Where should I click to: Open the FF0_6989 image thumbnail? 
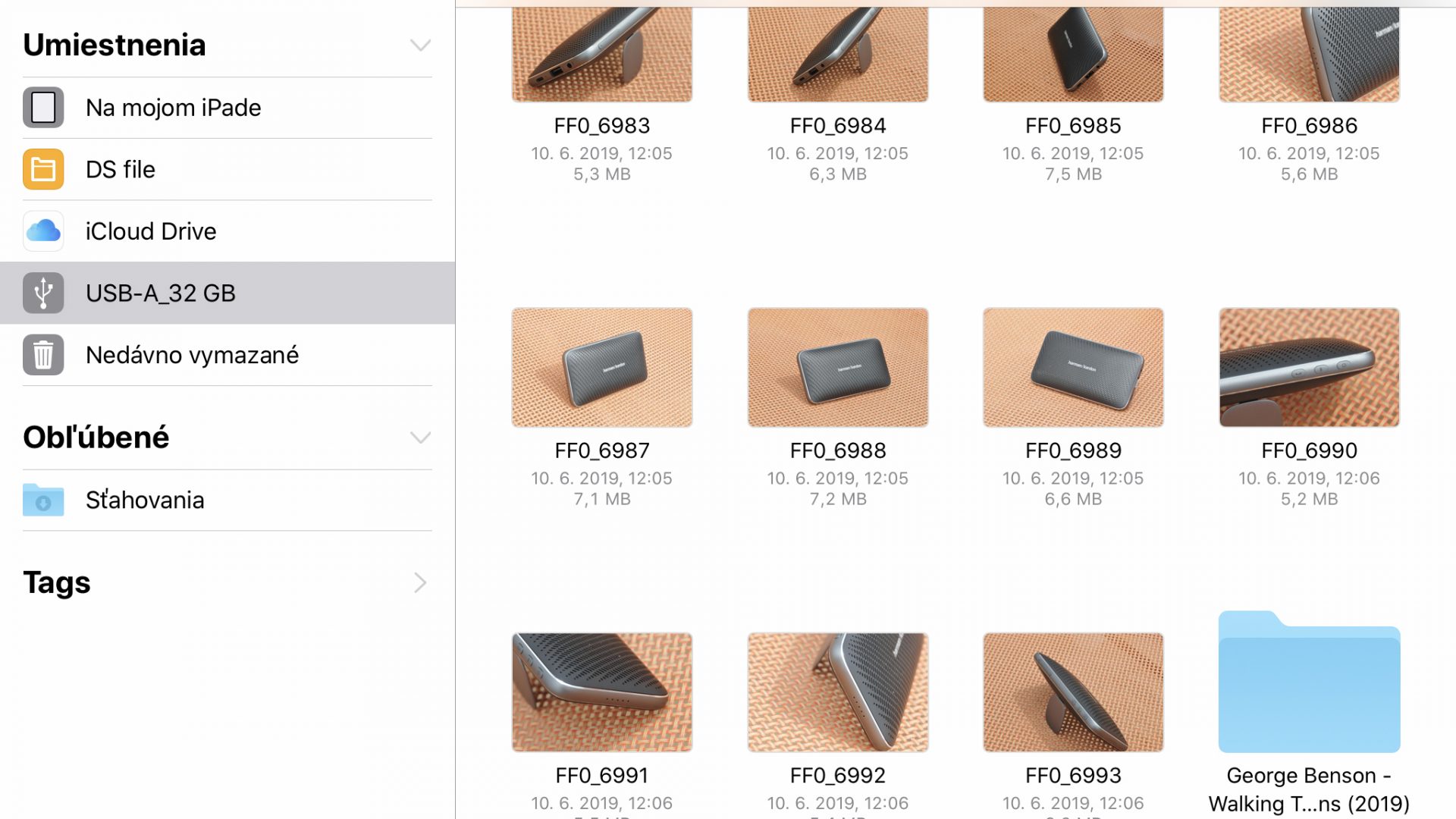[x=1073, y=367]
